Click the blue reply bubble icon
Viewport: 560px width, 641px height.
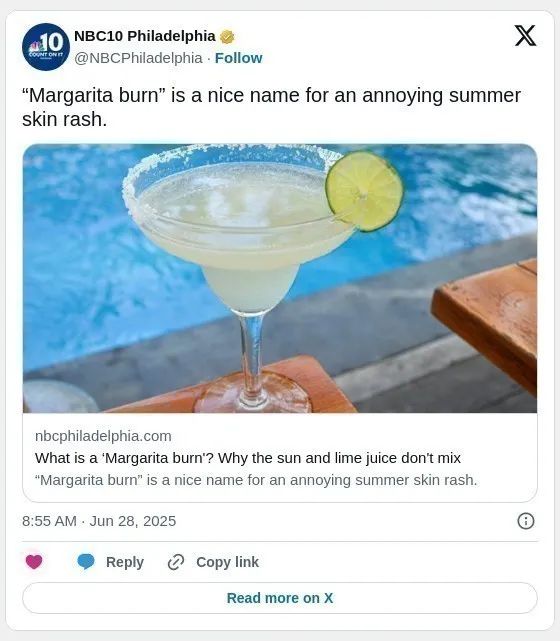[x=86, y=562]
